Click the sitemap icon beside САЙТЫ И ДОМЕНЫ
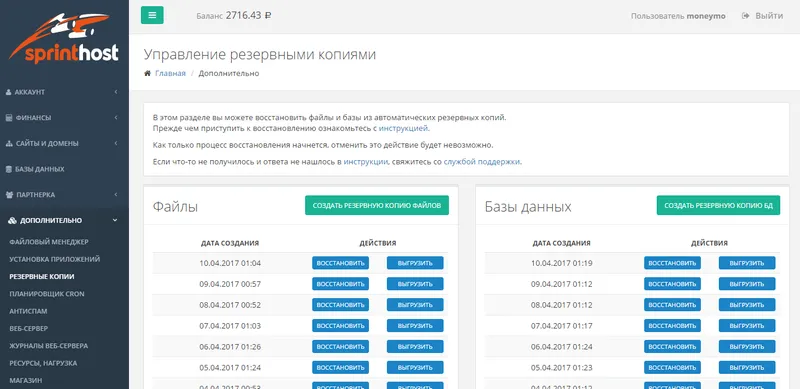This screenshot has width=800, height=389. pos(9,143)
